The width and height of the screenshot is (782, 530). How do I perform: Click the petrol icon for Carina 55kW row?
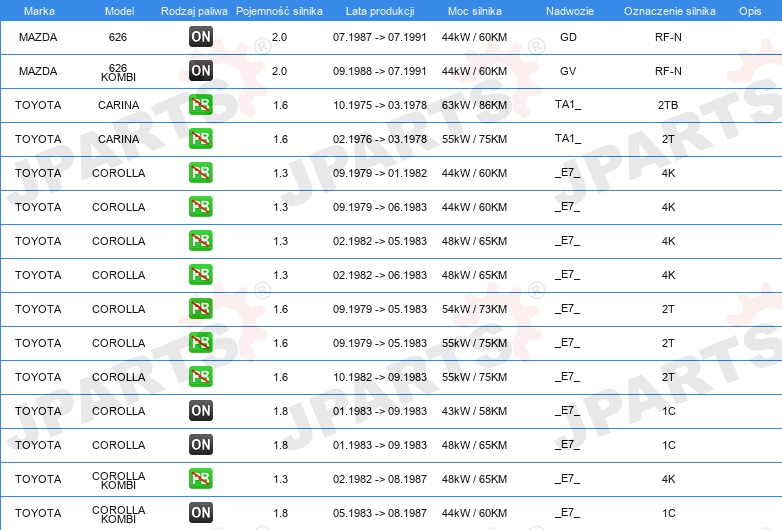click(x=200, y=138)
